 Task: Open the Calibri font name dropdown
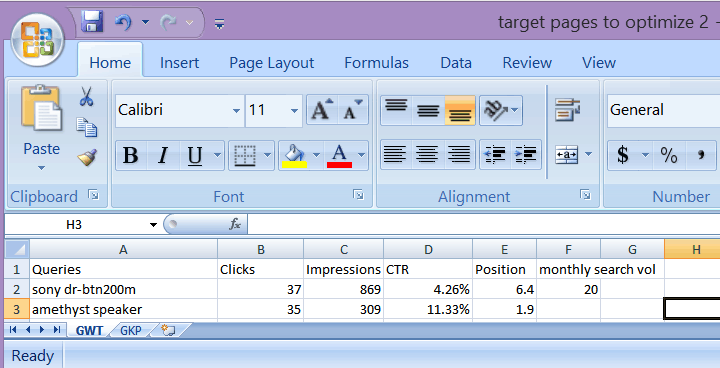[x=236, y=110]
